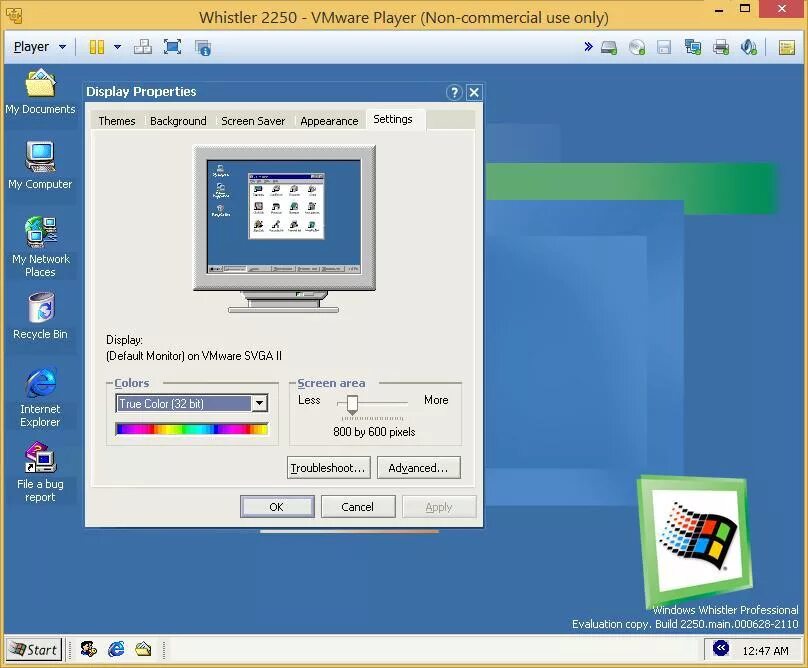Click the Troubleshoot button
This screenshot has height=668, width=808.
coord(328,467)
